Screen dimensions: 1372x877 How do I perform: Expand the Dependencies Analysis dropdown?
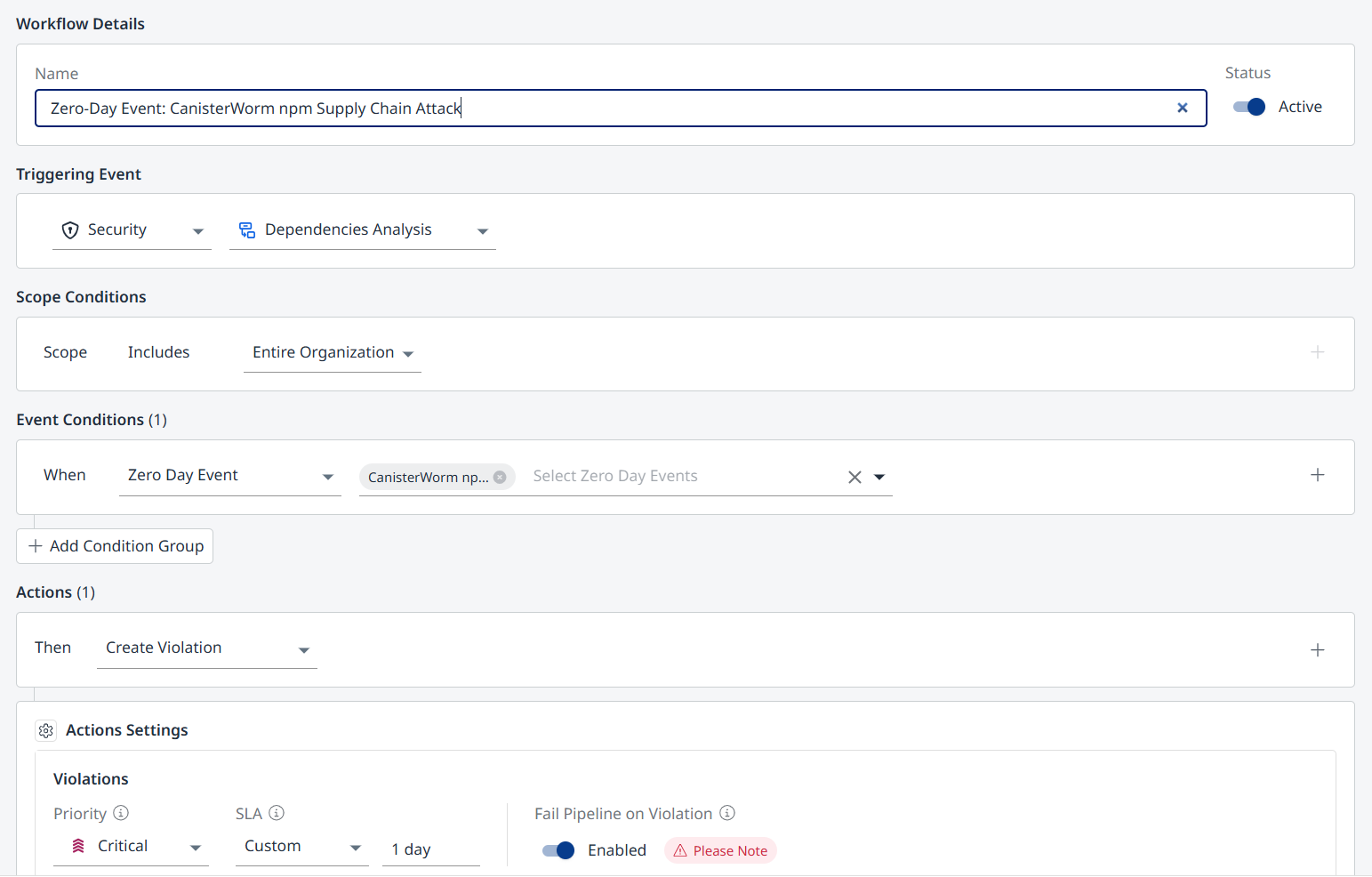tap(362, 230)
